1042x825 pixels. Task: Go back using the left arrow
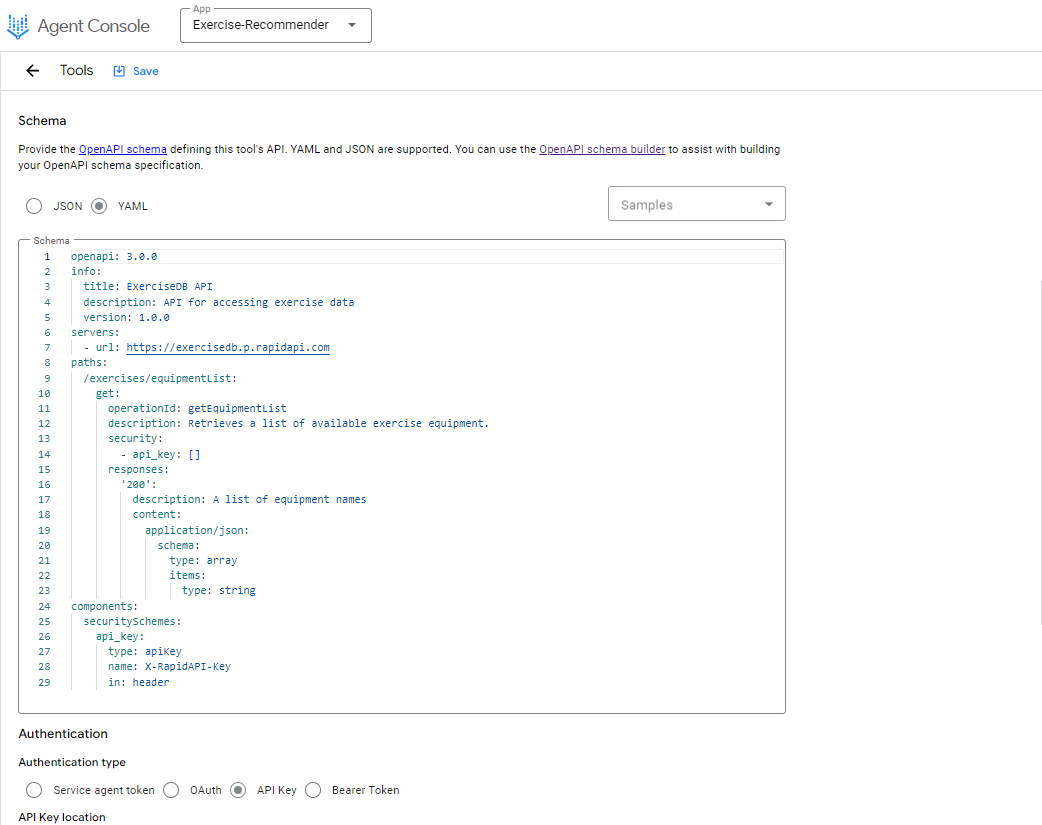(x=33, y=70)
